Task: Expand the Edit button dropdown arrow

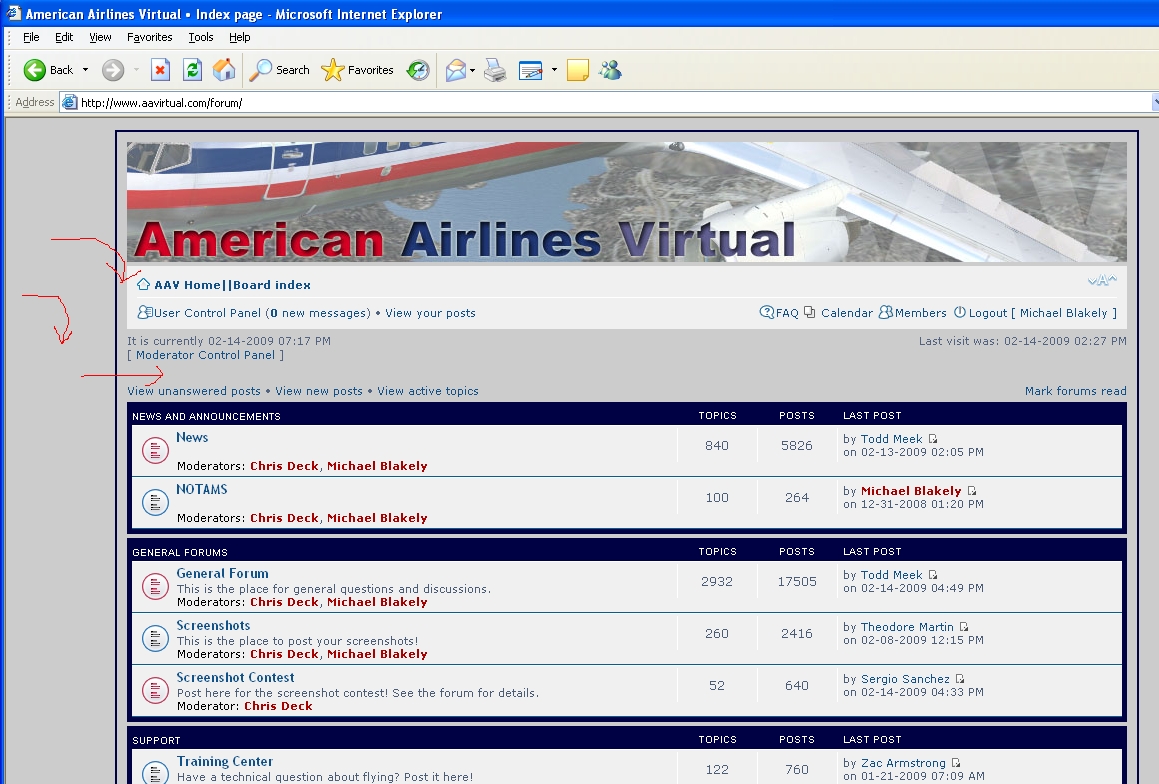Action: [554, 70]
